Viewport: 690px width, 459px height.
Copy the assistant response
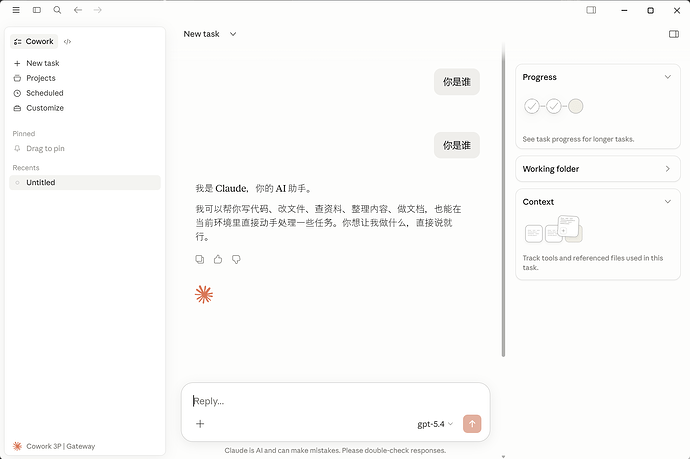(x=200, y=260)
